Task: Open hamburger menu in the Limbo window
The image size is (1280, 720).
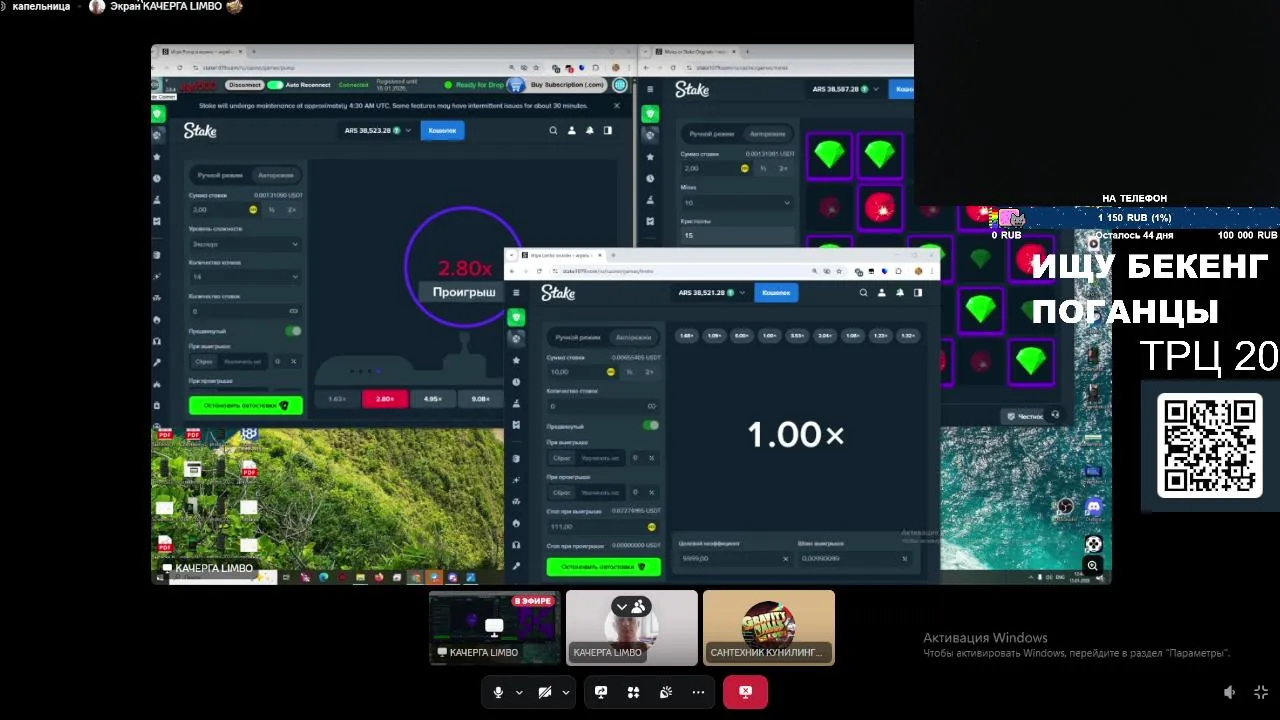Action: (x=516, y=293)
